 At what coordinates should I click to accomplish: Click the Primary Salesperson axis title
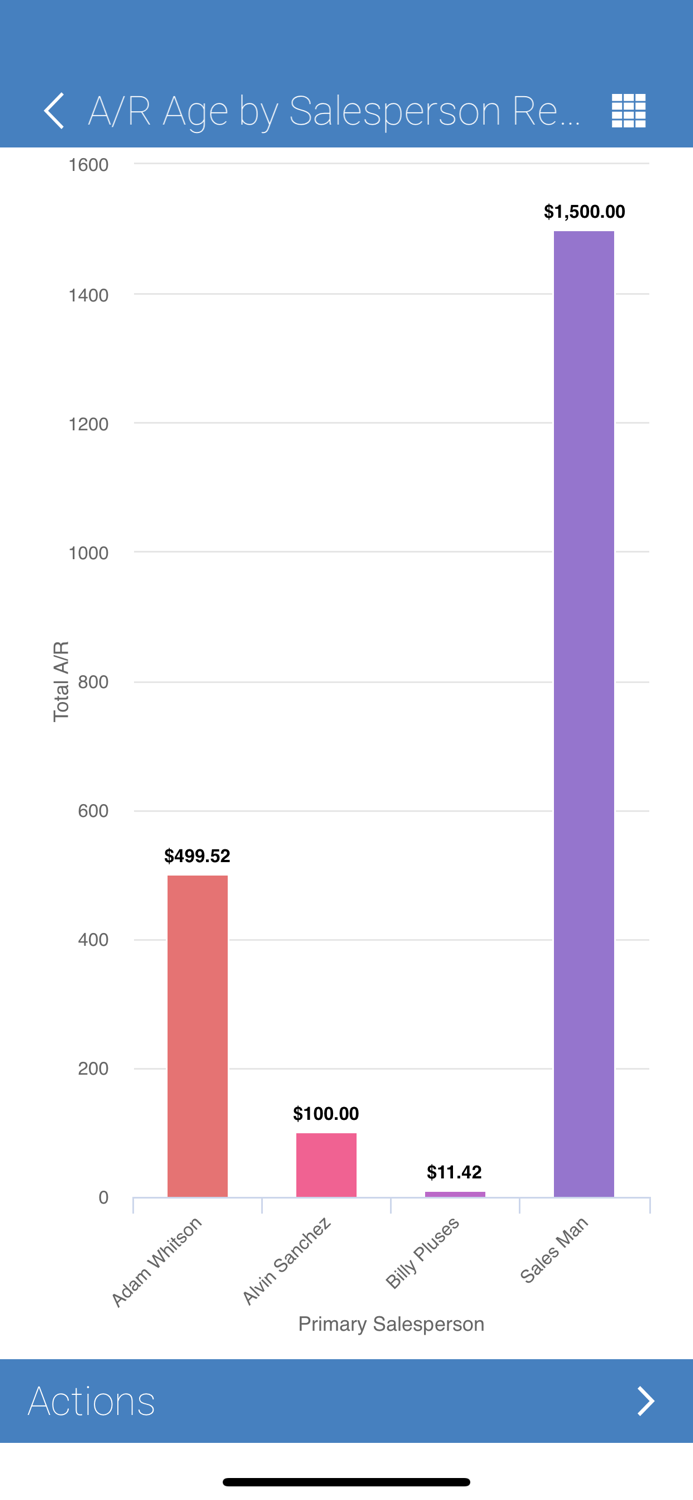[x=391, y=1324]
